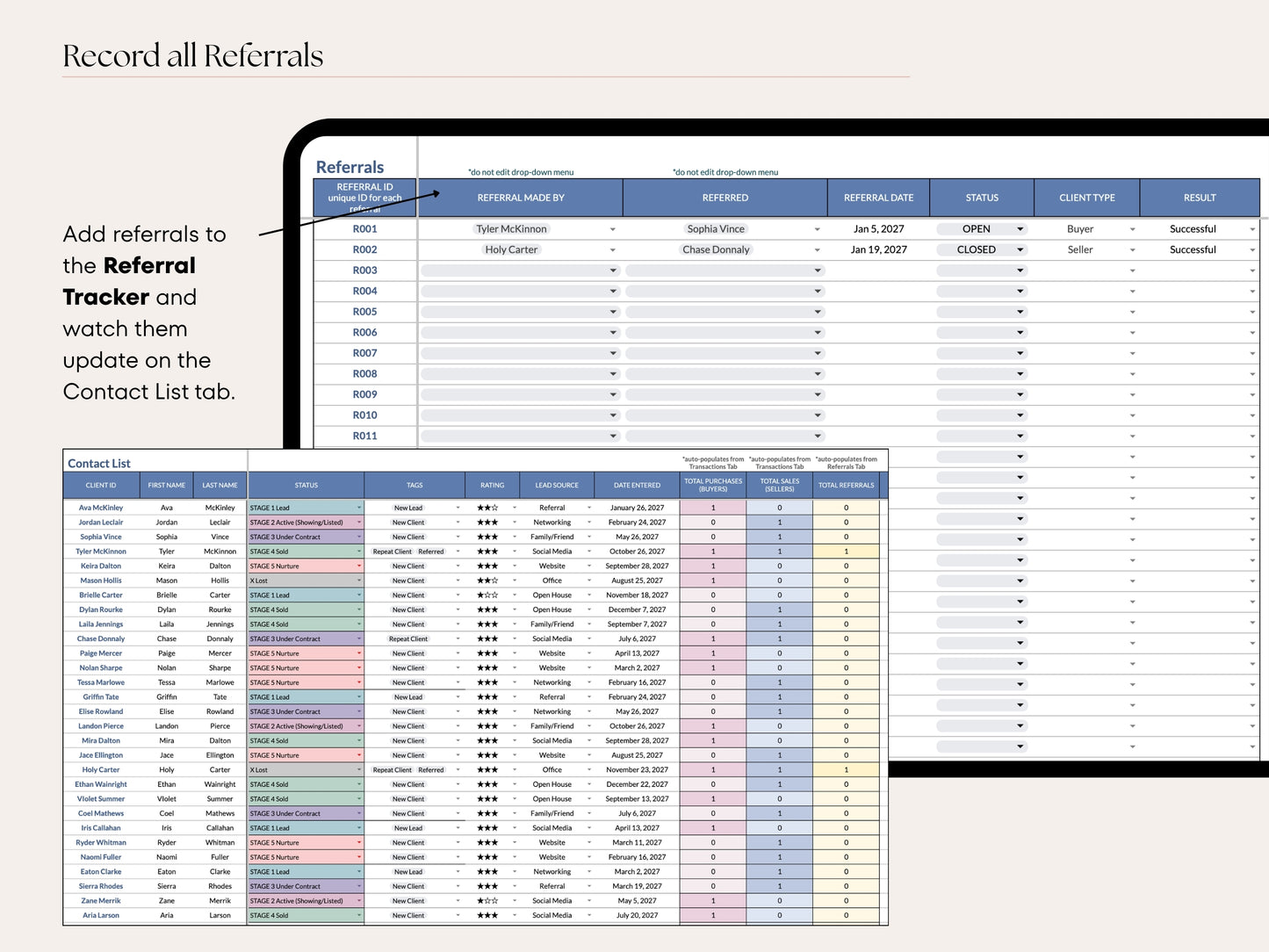The image size is (1269, 952).
Task: Click the REFERRAL DATE column header
Action: 878,198
